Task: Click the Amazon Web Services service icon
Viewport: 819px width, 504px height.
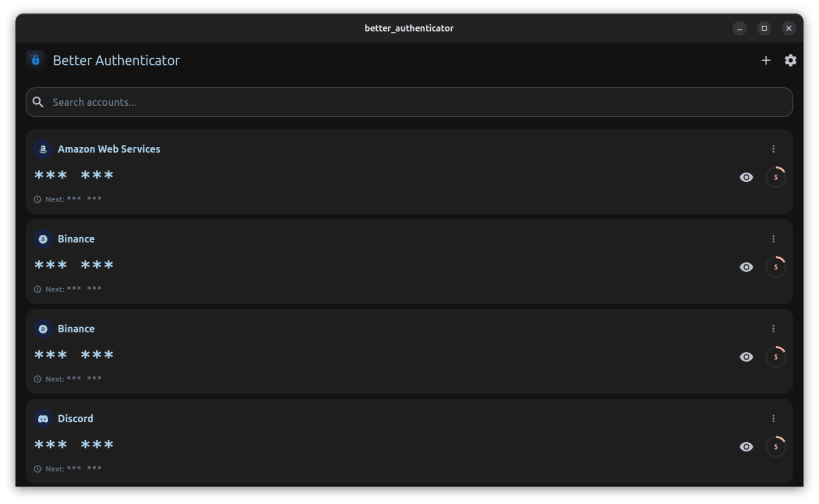Action: click(x=43, y=149)
